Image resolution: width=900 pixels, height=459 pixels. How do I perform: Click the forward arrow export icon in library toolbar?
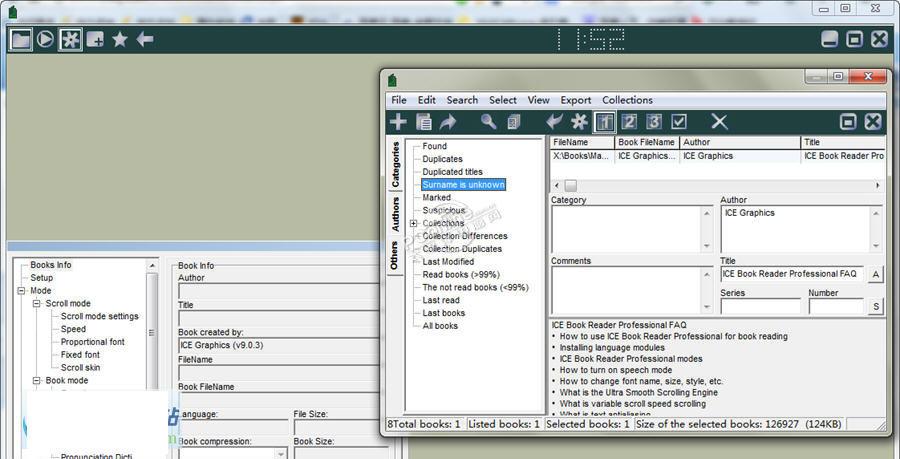[448, 122]
